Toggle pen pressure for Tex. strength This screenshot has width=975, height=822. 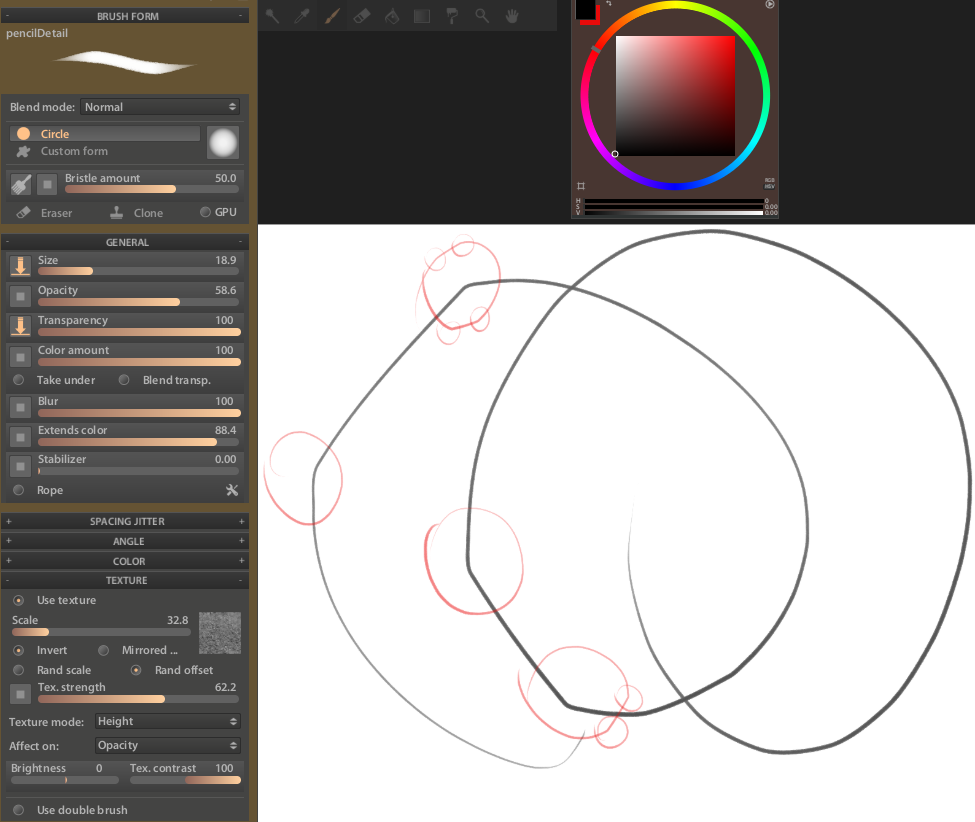(x=21, y=694)
